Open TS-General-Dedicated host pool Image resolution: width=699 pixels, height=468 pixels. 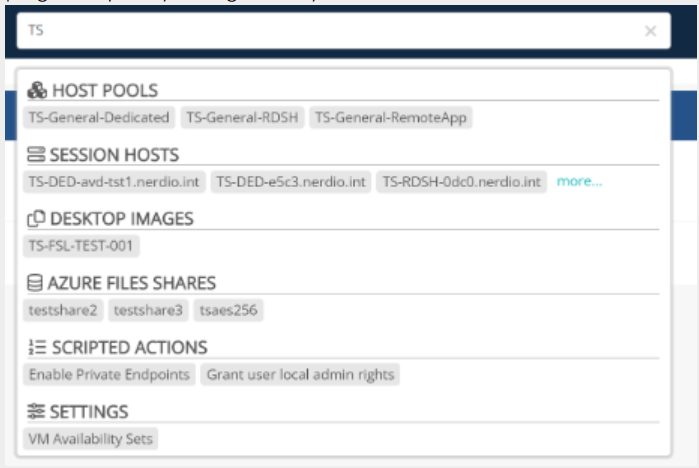[x=98, y=118]
